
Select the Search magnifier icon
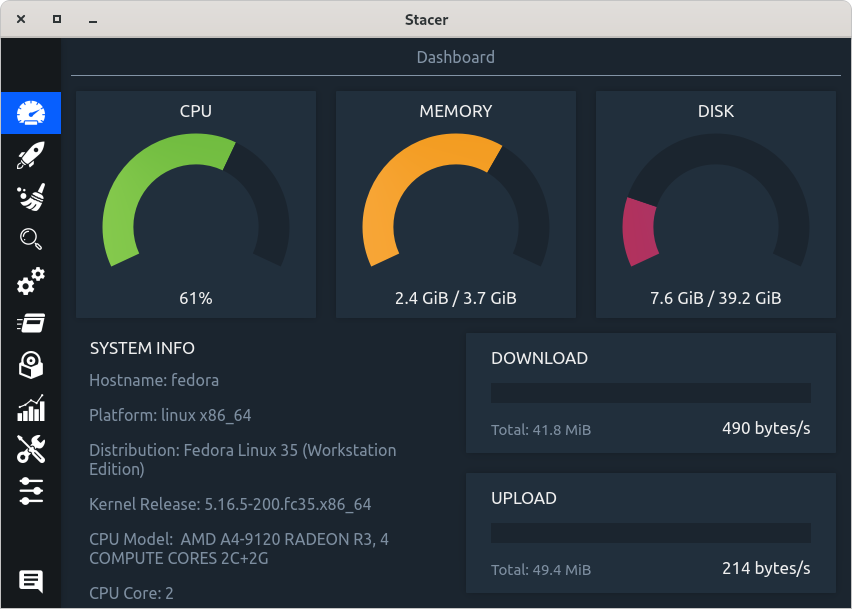(x=30, y=239)
